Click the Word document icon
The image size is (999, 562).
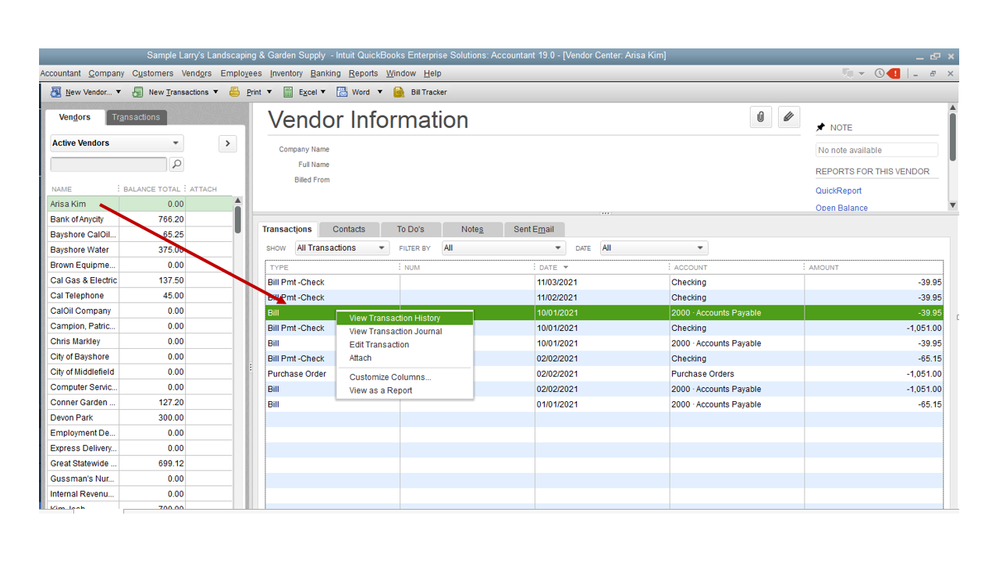tap(342, 92)
